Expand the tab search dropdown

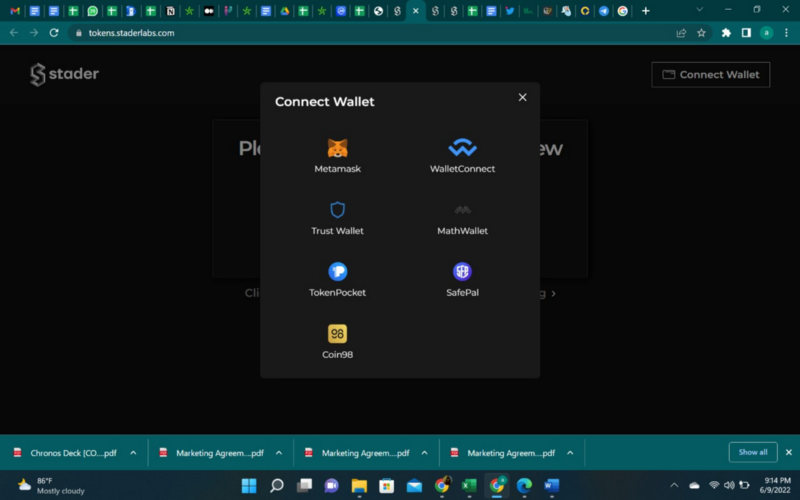coord(699,10)
